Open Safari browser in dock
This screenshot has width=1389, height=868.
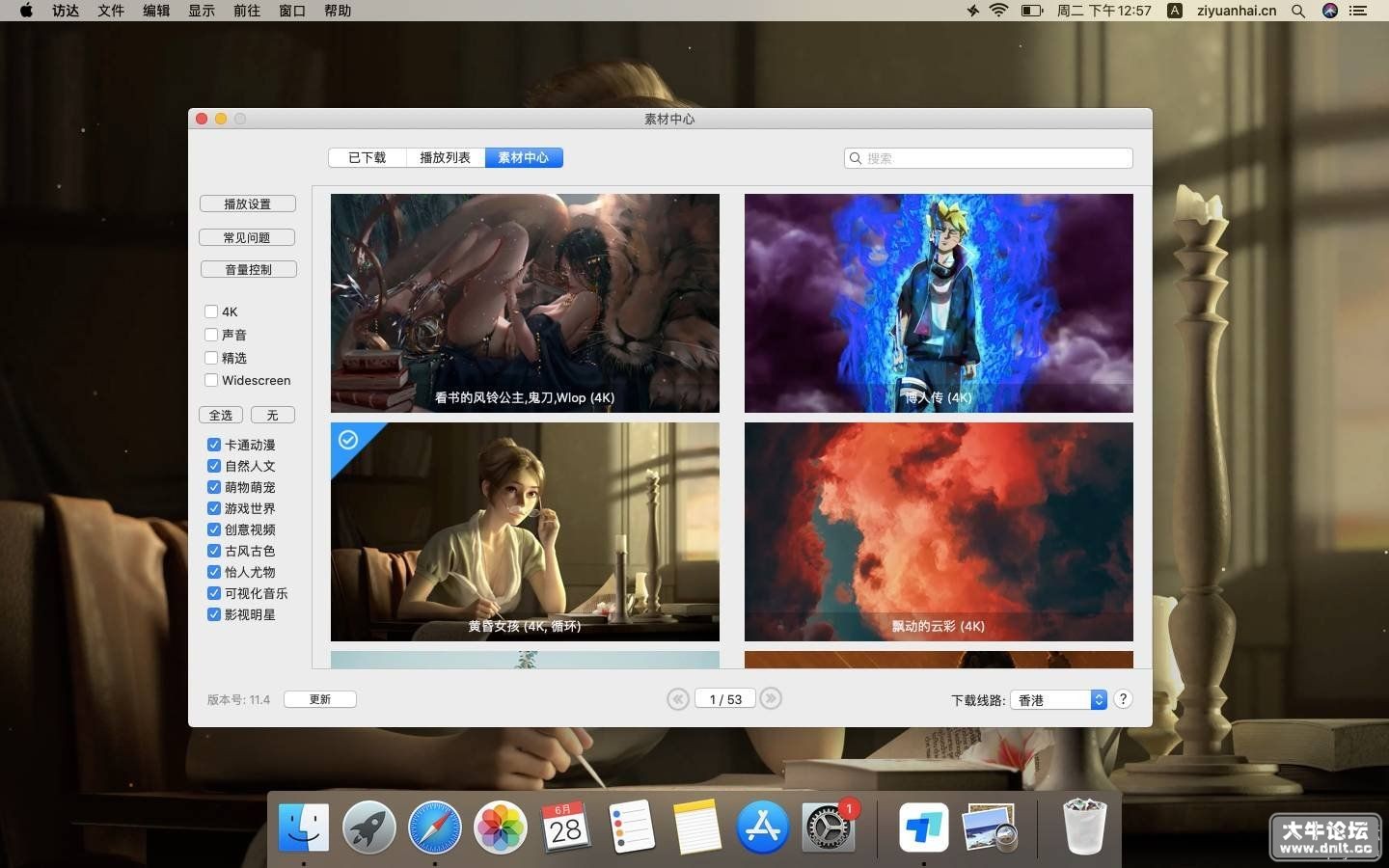click(x=435, y=827)
